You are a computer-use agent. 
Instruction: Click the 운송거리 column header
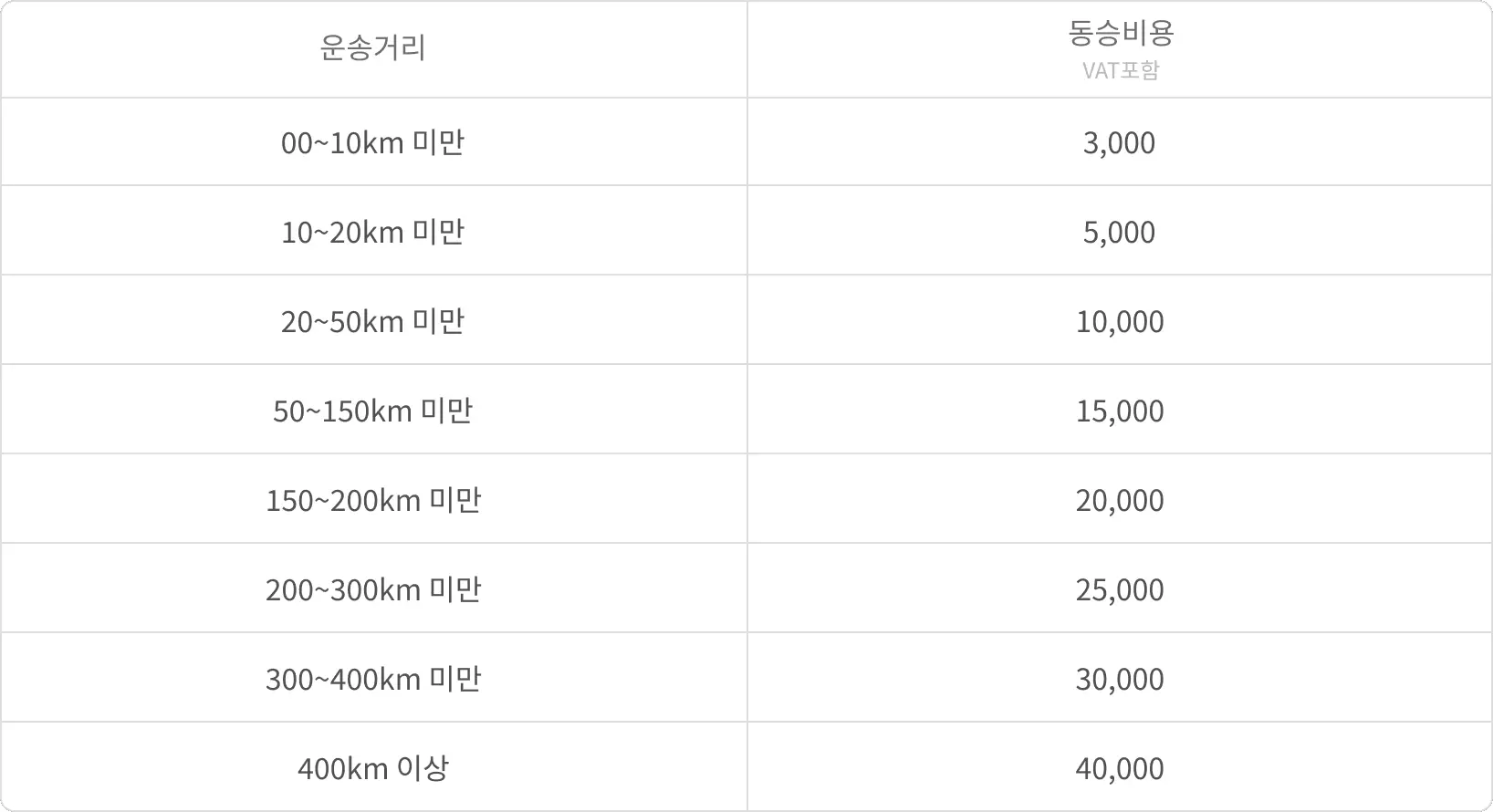pyautogui.click(x=373, y=47)
